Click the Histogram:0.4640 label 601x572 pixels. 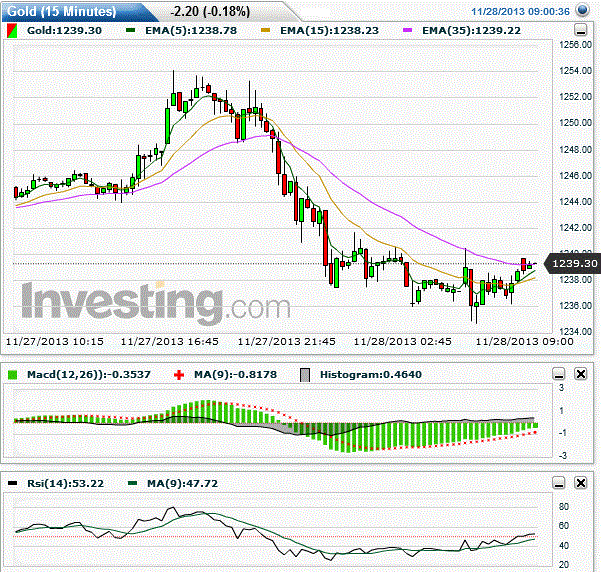(371, 375)
